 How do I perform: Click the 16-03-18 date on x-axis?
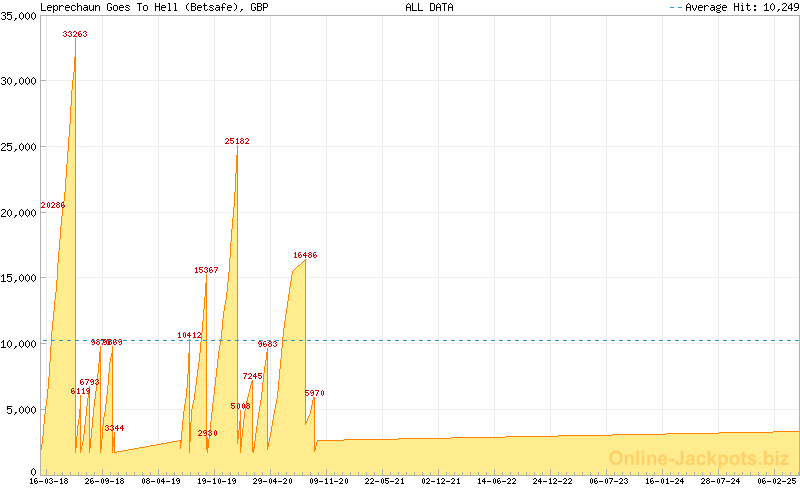click(x=49, y=481)
